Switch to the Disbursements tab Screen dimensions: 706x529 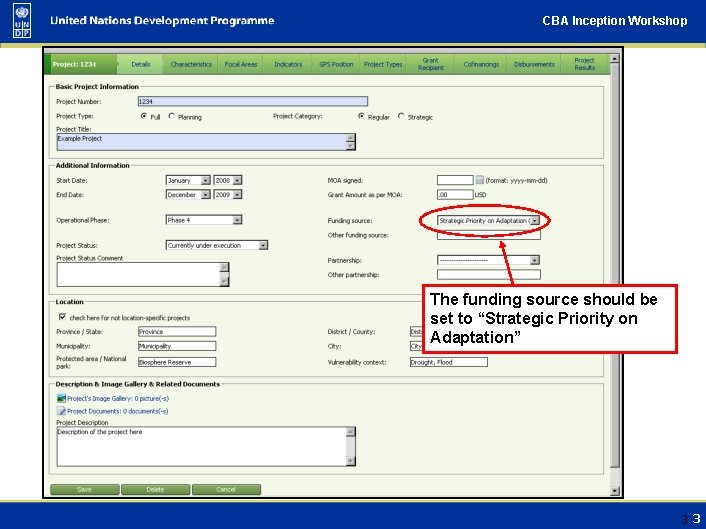pos(534,64)
